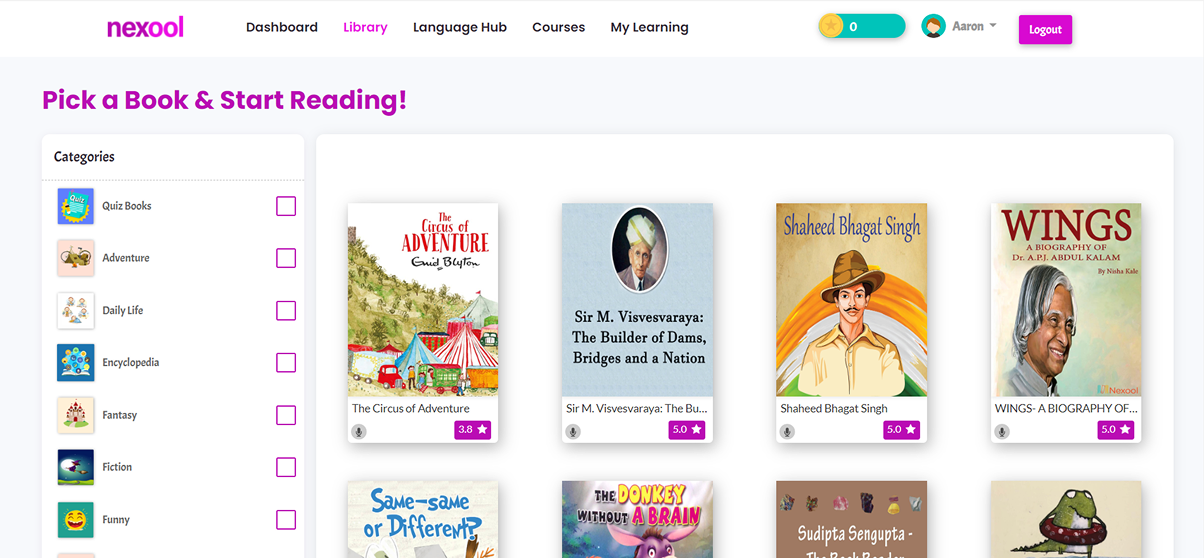Image resolution: width=1204 pixels, height=558 pixels.
Task: Check the Adventure category checkbox
Action: point(286,258)
